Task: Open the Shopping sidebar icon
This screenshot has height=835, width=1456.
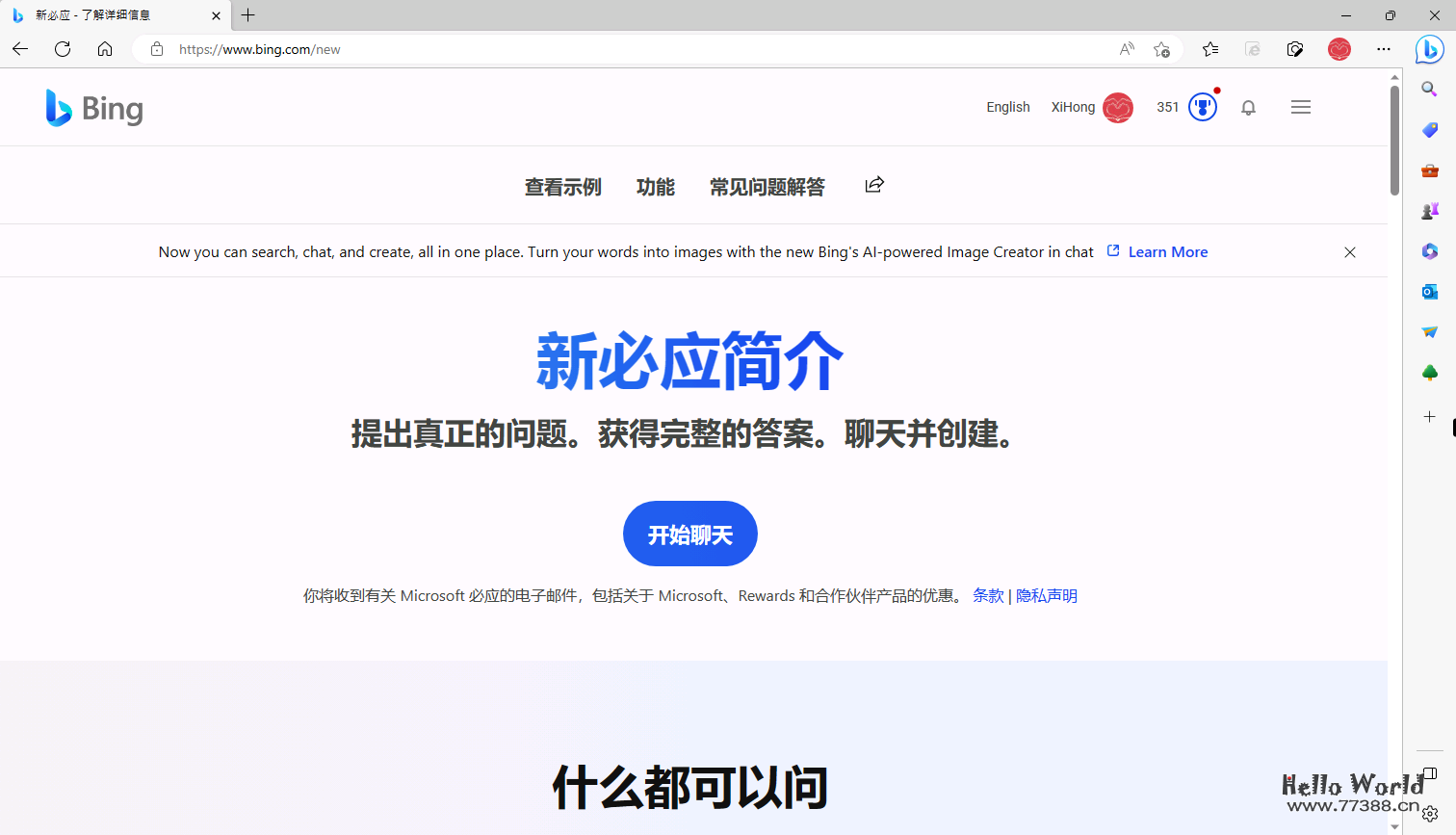Action: tap(1430, 129)
